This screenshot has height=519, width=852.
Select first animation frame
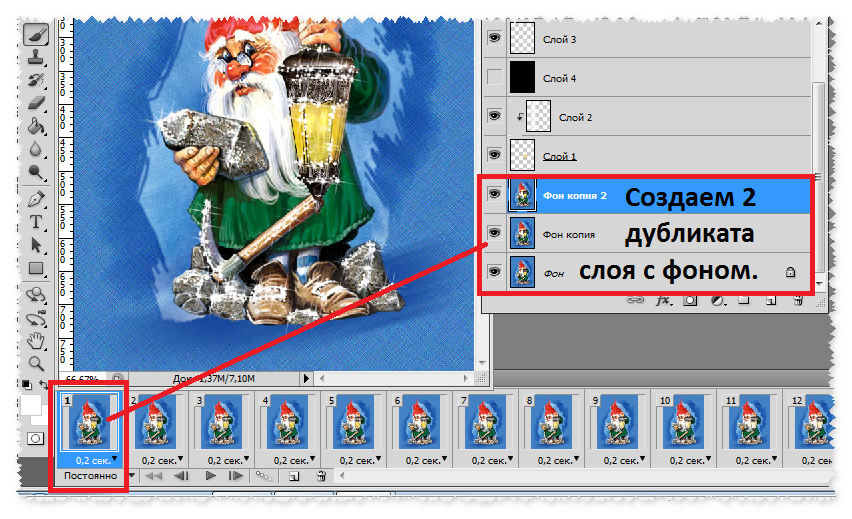(x=153, y=477)
